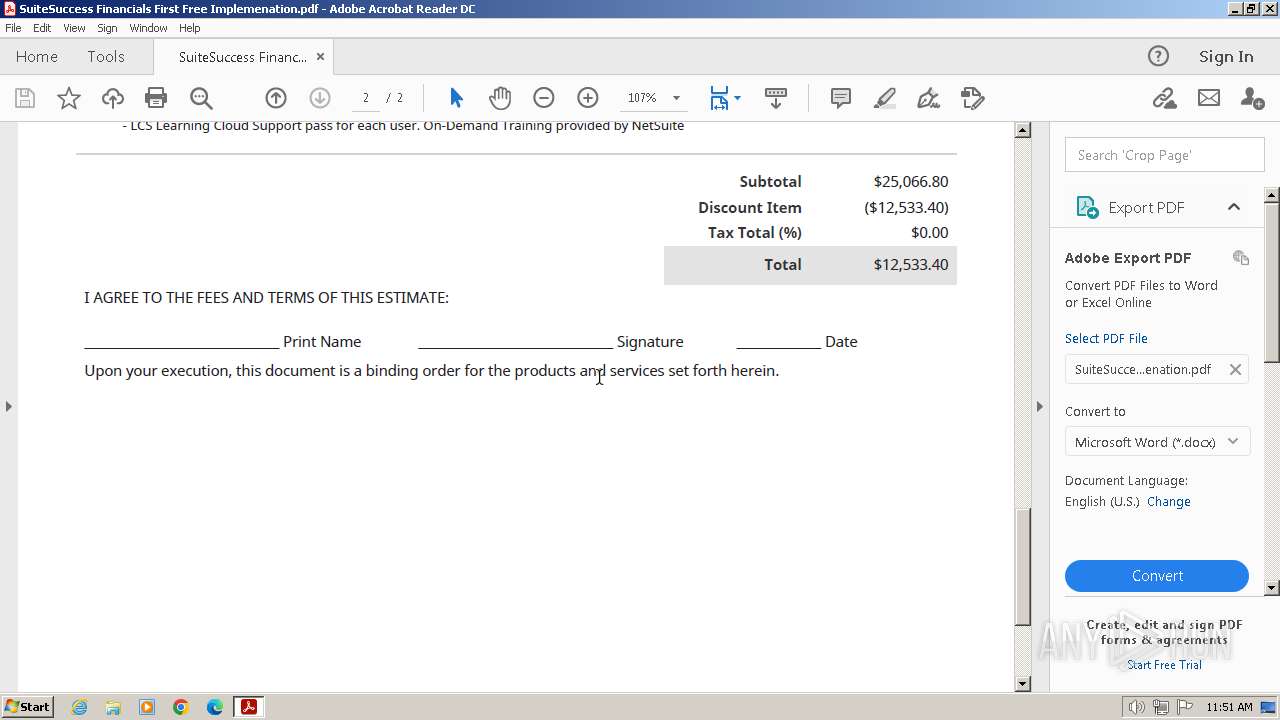The height and width of the screenshot is (720, 1280).
Task: Click Start Free Trial link
Action: (1164, 664)
